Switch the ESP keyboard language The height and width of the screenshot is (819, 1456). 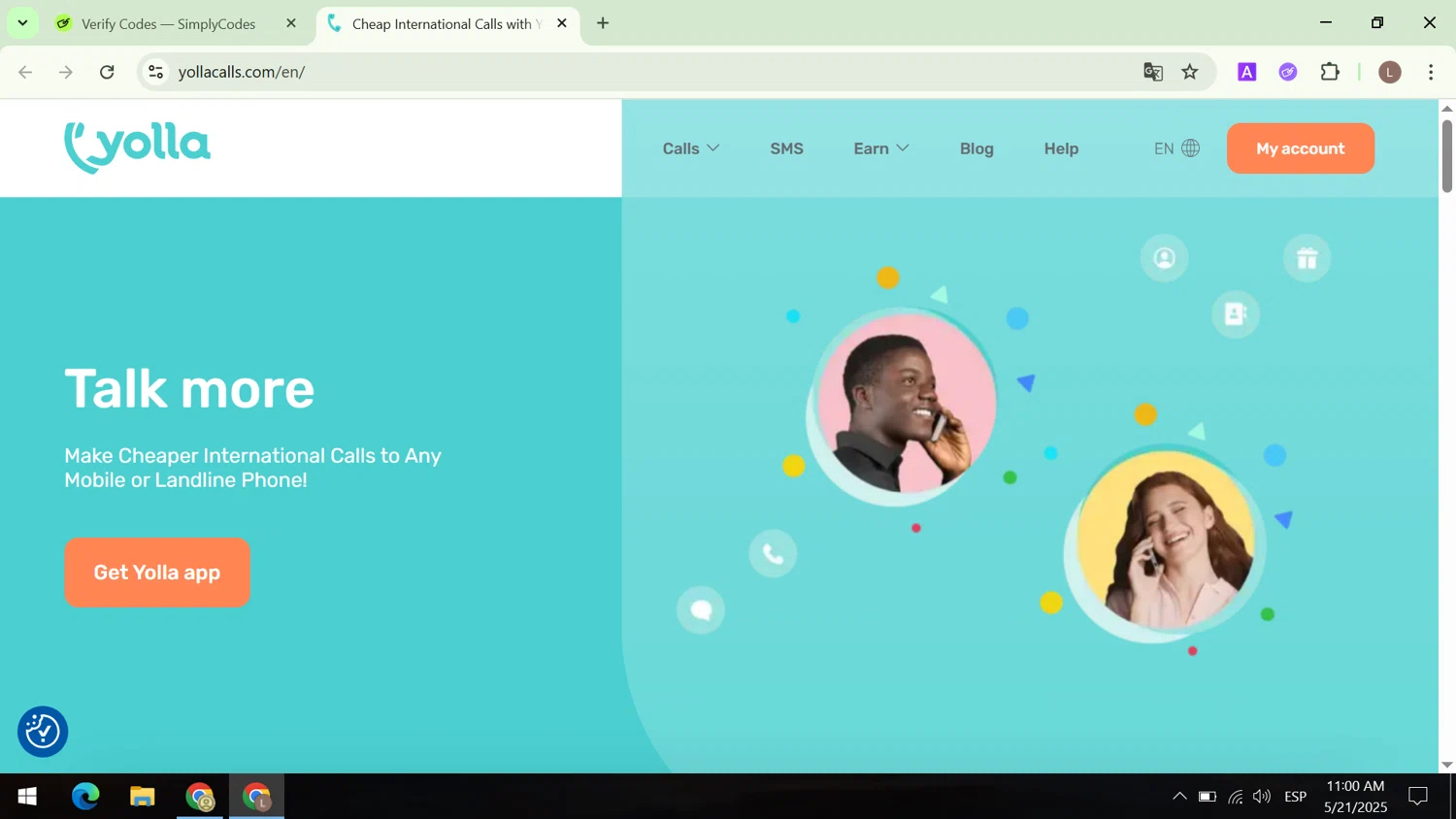pyautogui.click(x=1296, y=797)
